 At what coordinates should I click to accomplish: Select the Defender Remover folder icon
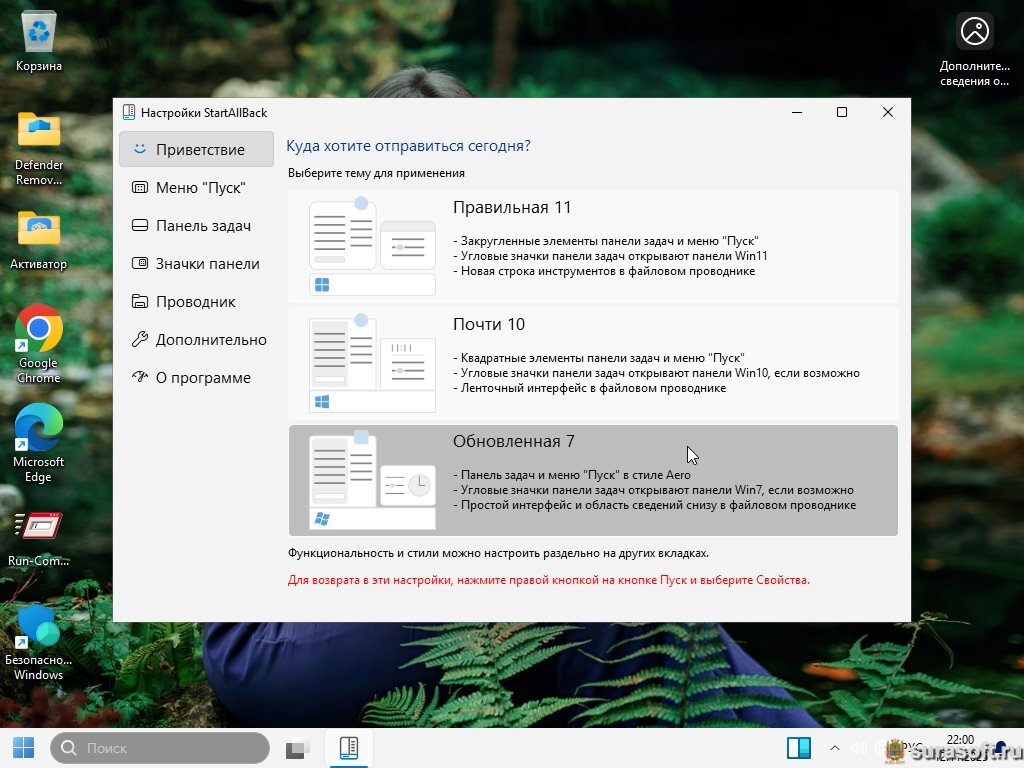pos(39,130)
